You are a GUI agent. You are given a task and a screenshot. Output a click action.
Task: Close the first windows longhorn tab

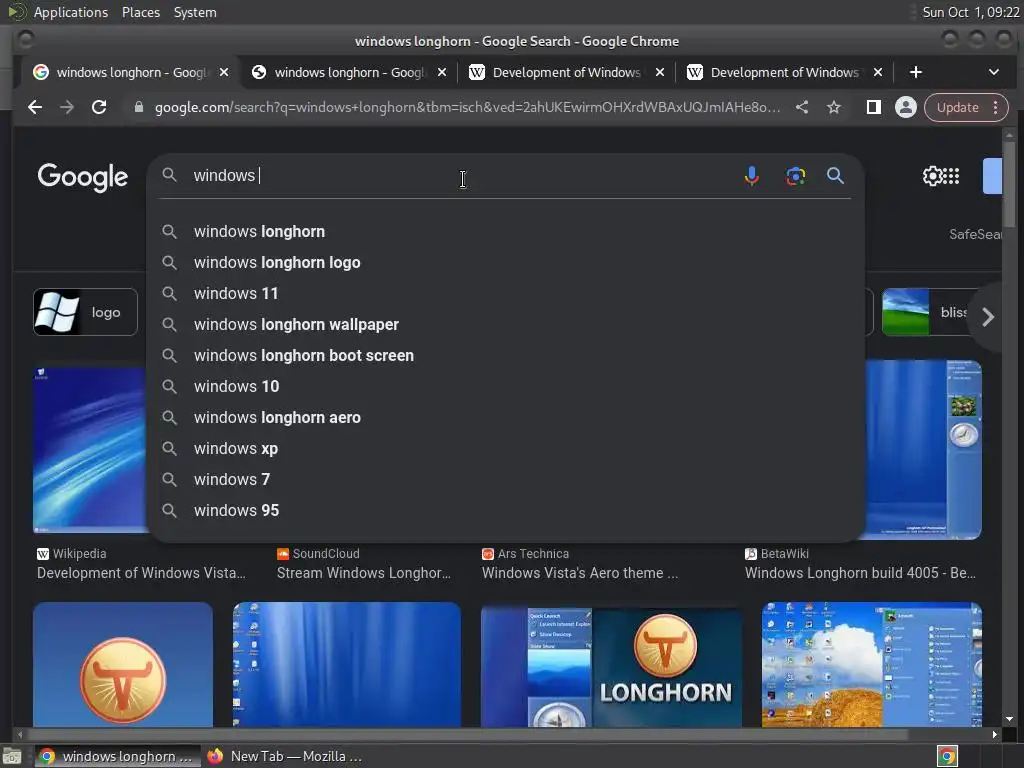(x=224, y=72)
